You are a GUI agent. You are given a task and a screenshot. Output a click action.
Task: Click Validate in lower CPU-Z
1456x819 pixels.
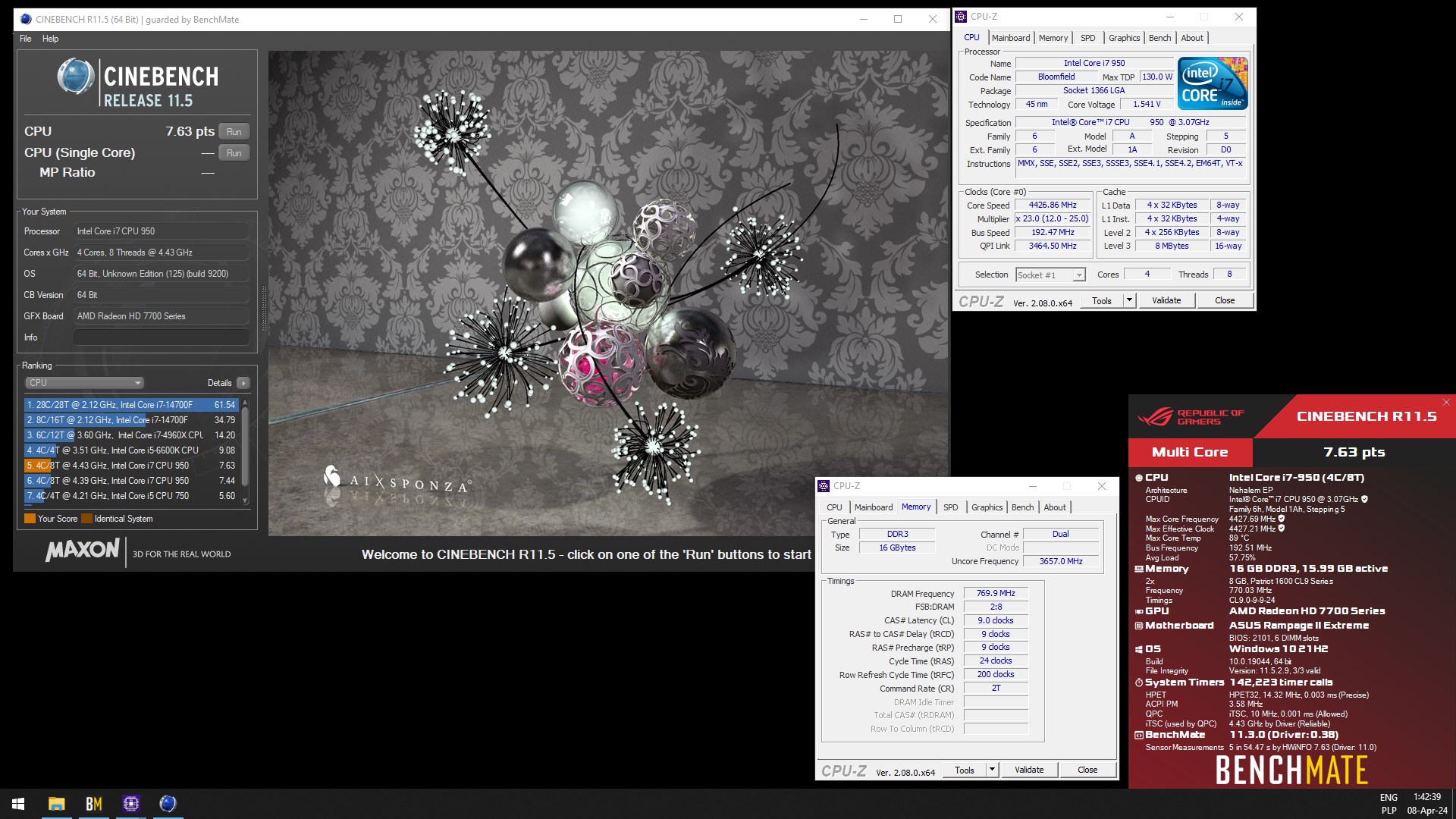coord(1029,770)
